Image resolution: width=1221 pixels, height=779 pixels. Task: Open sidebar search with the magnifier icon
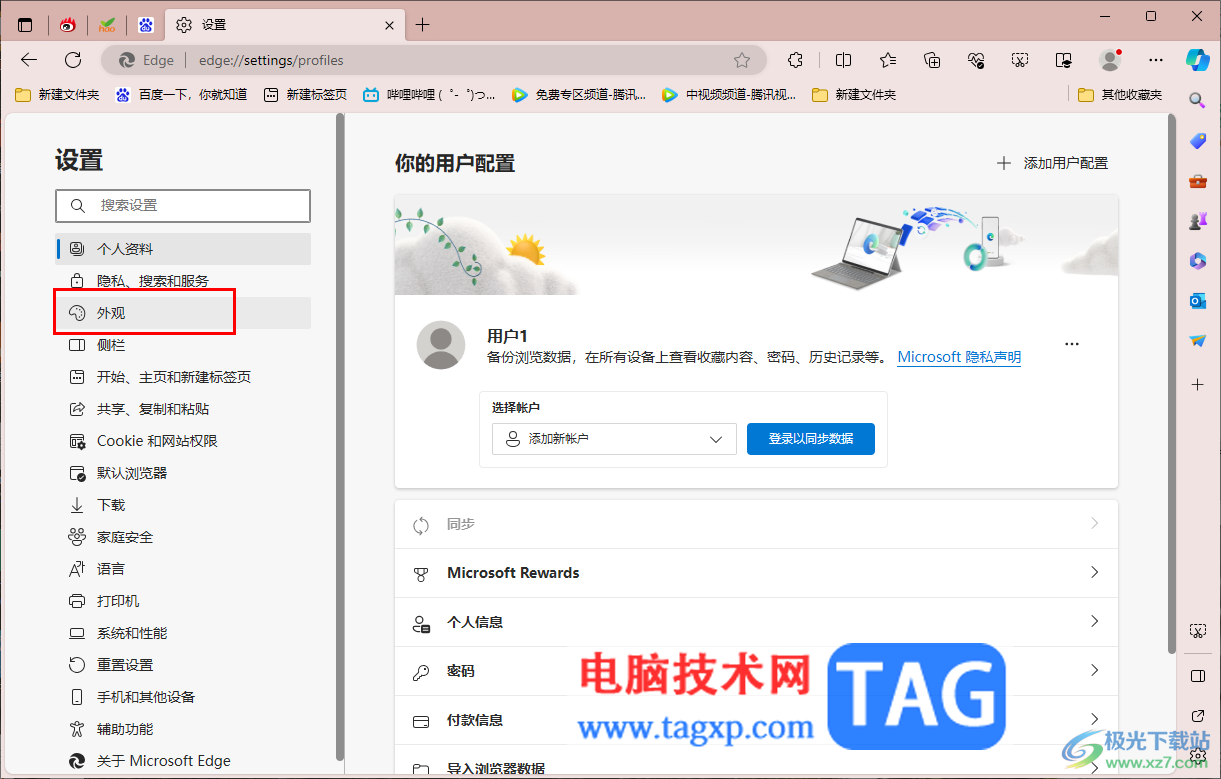point(1197,100)
